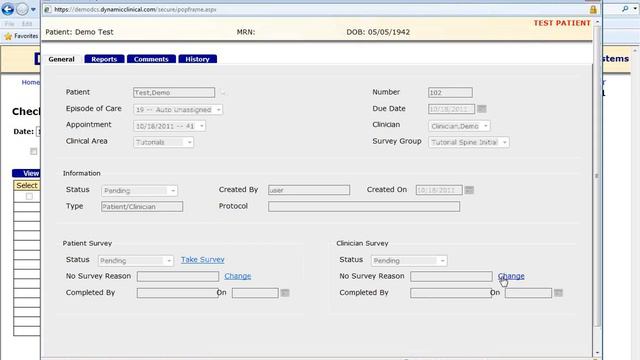Screen dimensions: 640x360
Task: Click Patient Survey completed On date field
Action: [255, 293]
